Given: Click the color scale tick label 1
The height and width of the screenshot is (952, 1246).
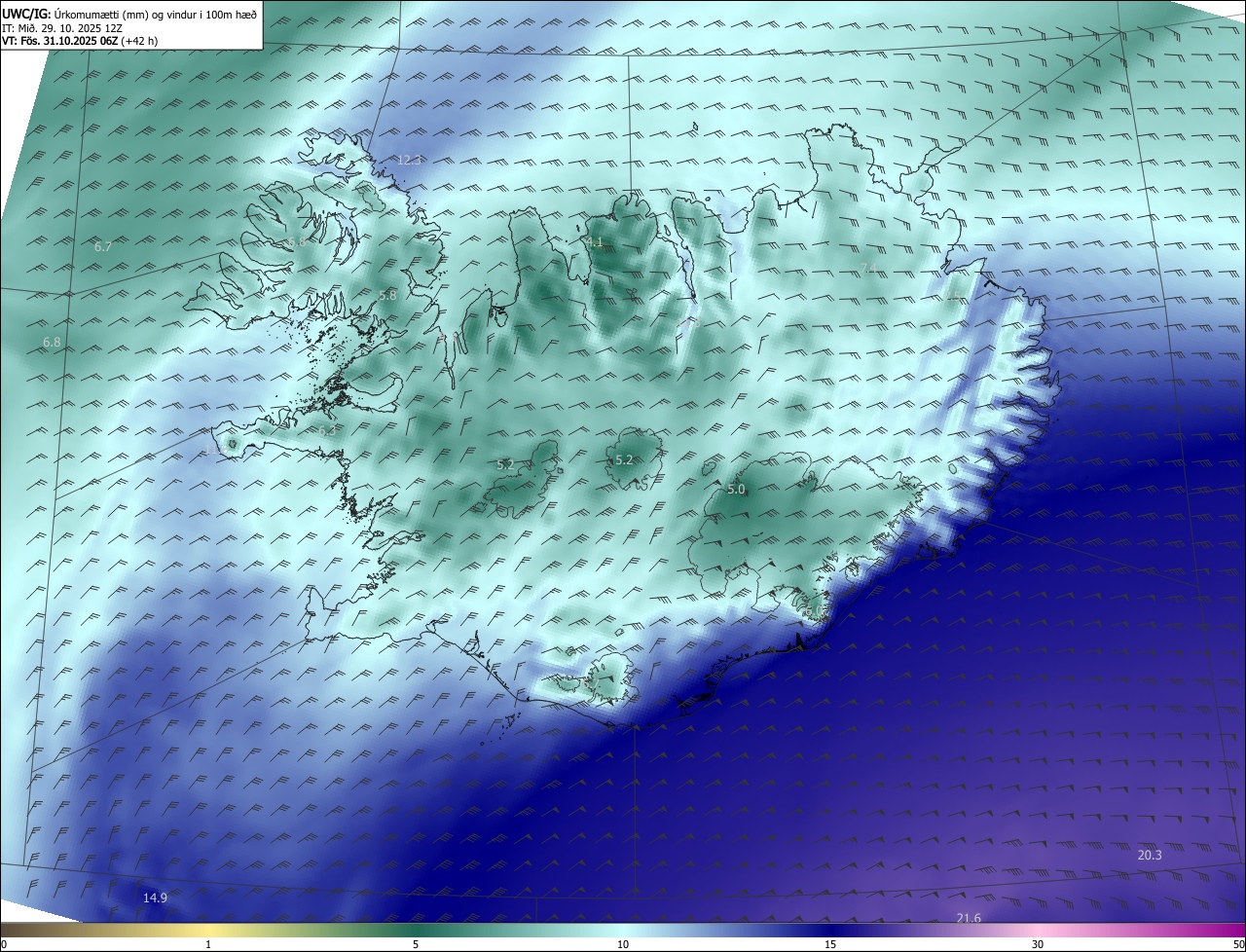Looking at the screenshot, I should coord(208,944).
